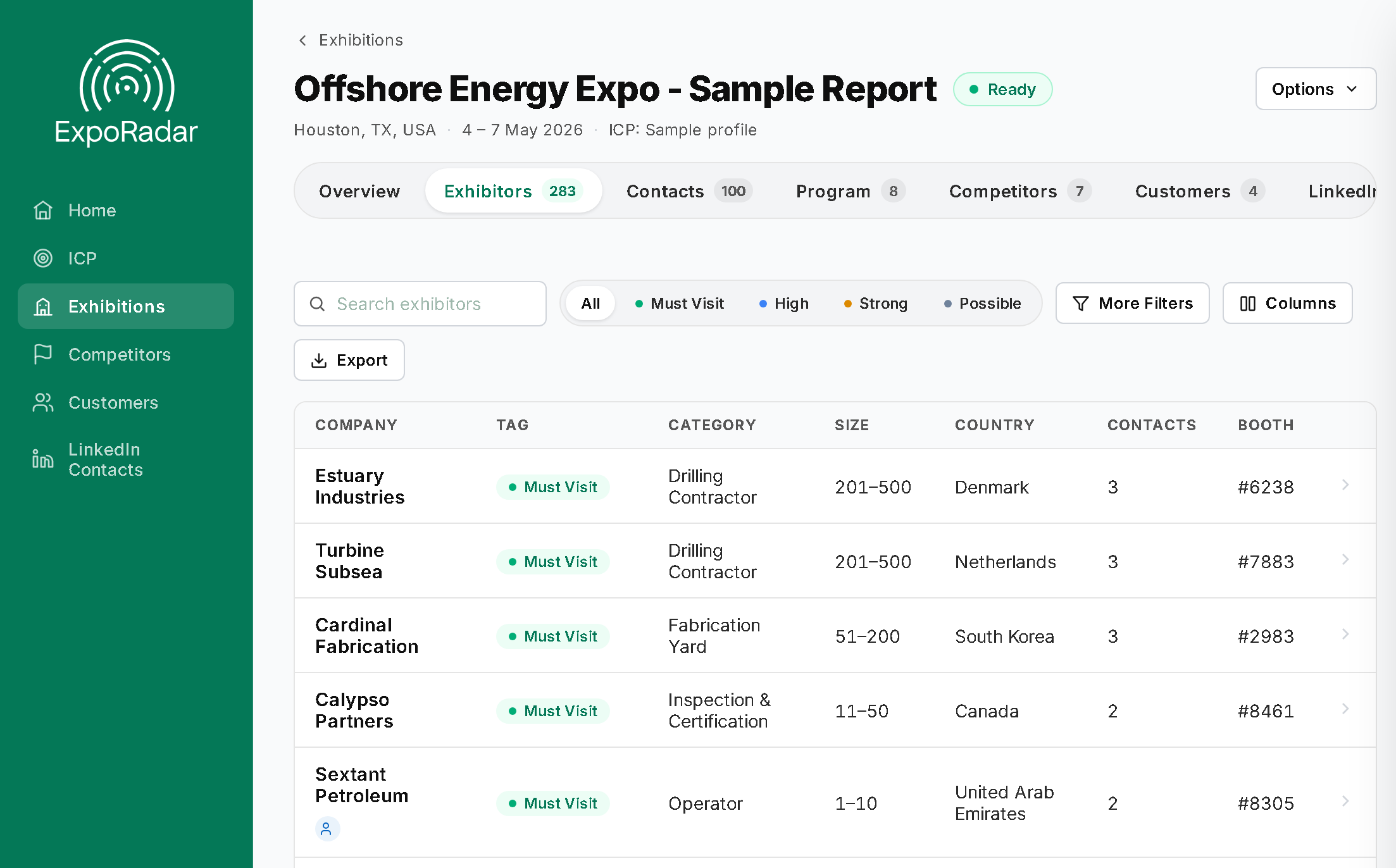Click the Cardinal Fabrication company name

(x=367, y=636)
